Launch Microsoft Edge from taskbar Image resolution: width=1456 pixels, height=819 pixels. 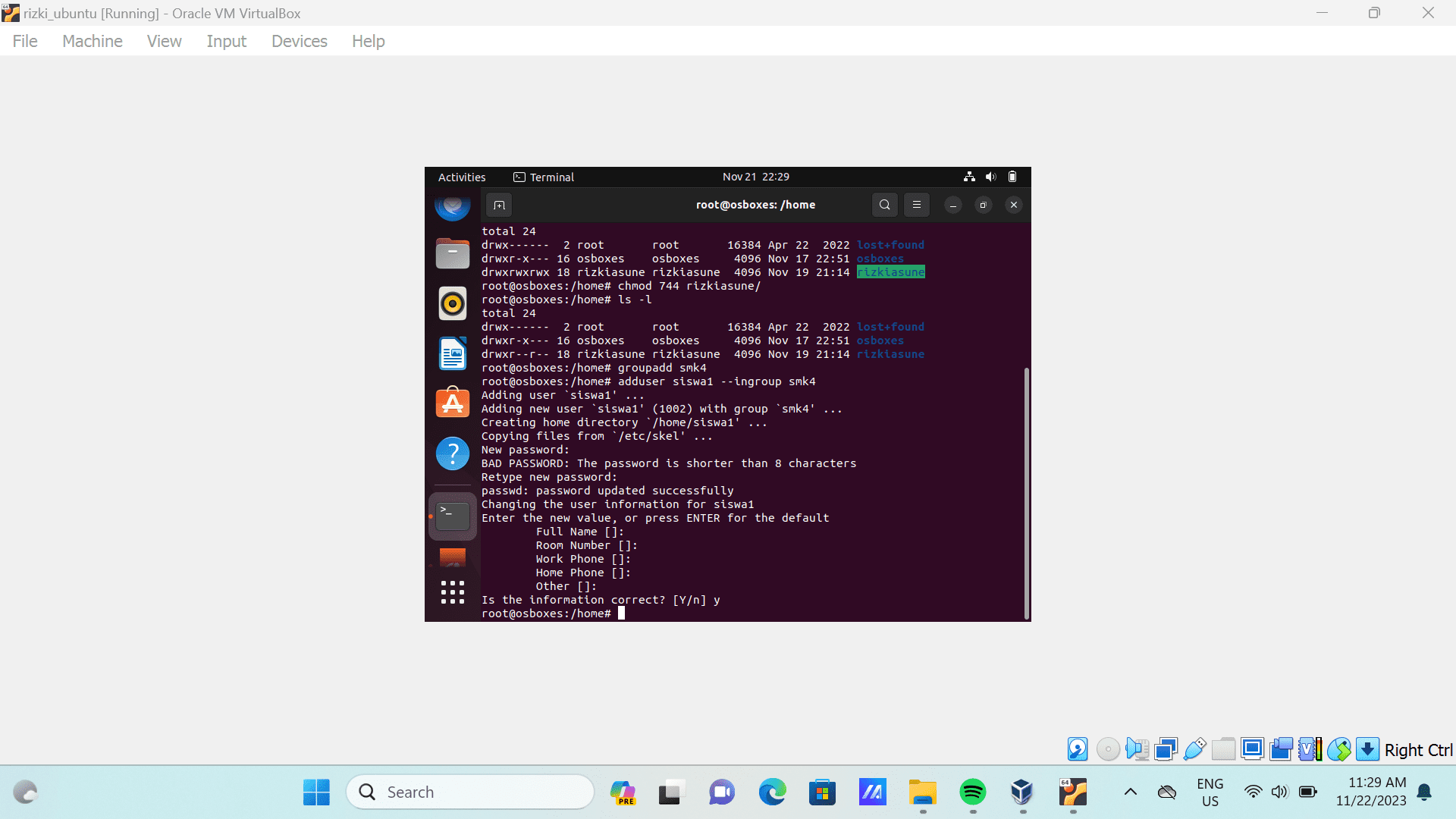tap(772, 792)
